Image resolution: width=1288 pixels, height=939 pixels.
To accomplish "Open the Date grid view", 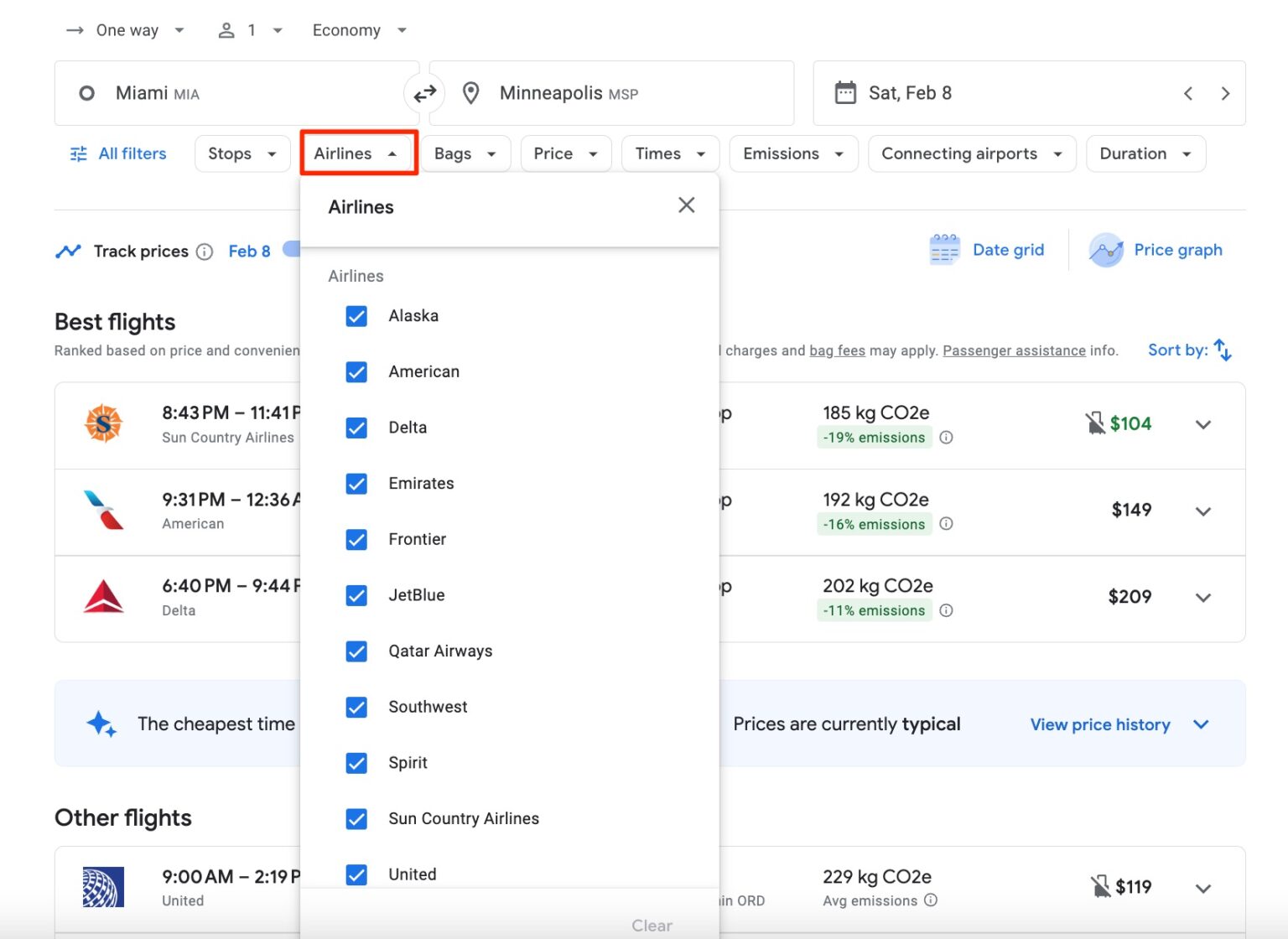I will 988,249.
